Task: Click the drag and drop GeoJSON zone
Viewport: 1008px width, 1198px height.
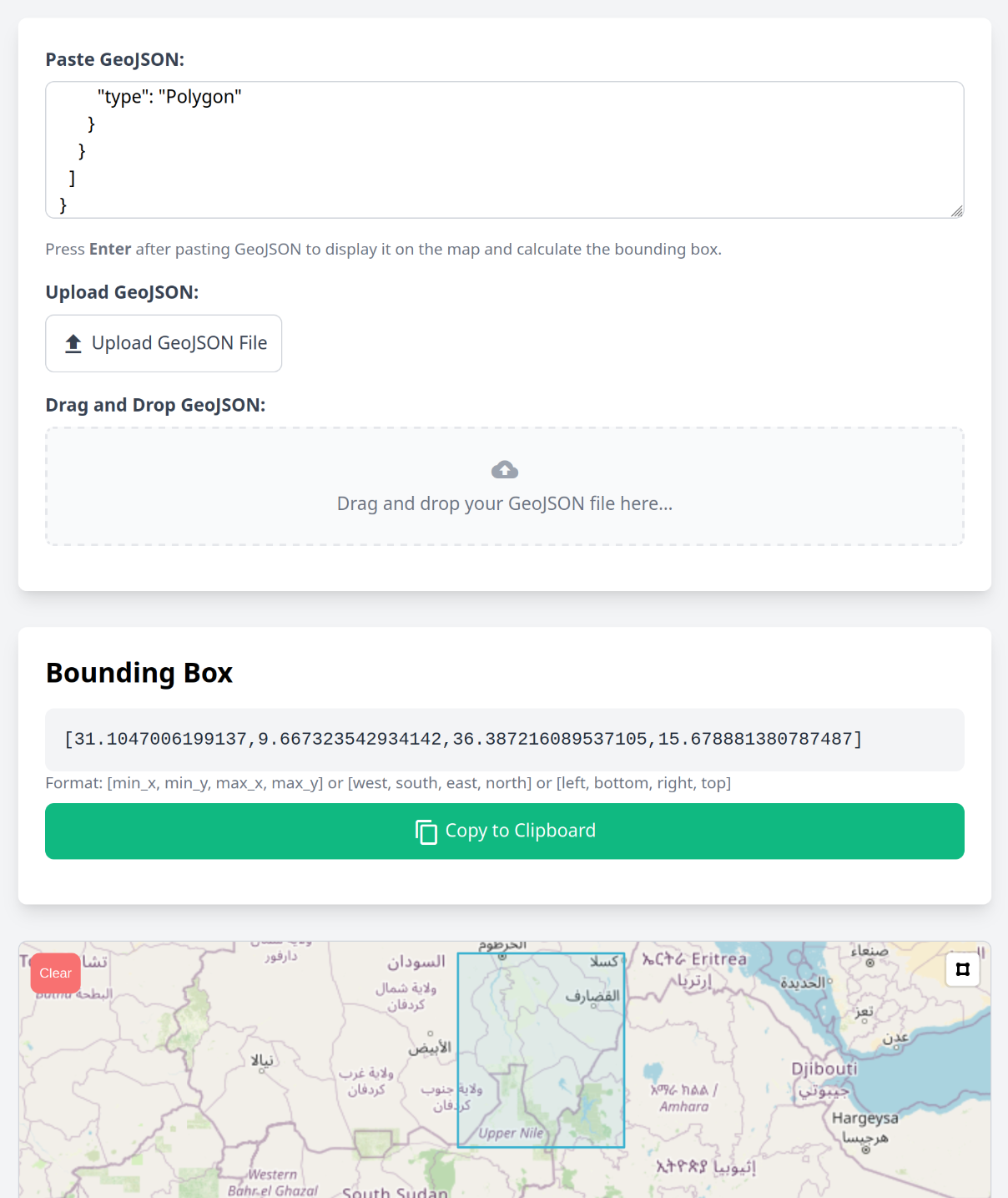Action: 505,487
